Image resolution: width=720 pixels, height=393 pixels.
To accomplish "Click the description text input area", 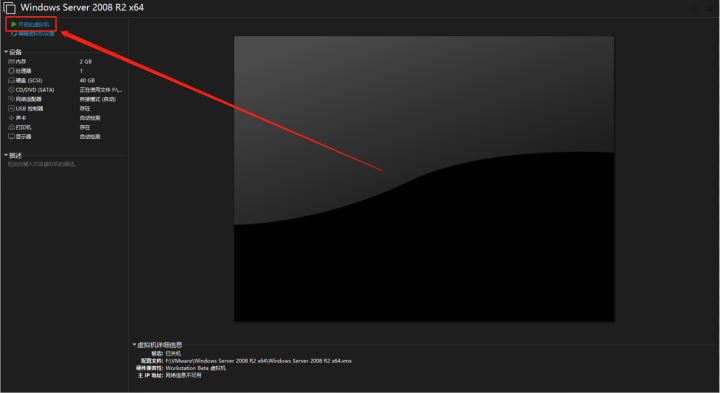I will click(65, 164).
